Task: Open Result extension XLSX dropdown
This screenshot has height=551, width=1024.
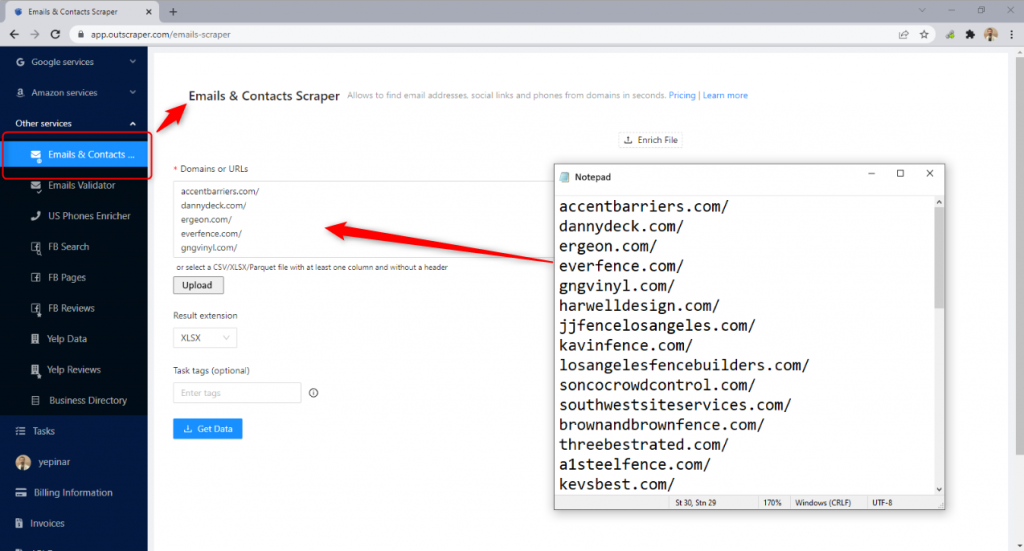Action: coord(205,338)
